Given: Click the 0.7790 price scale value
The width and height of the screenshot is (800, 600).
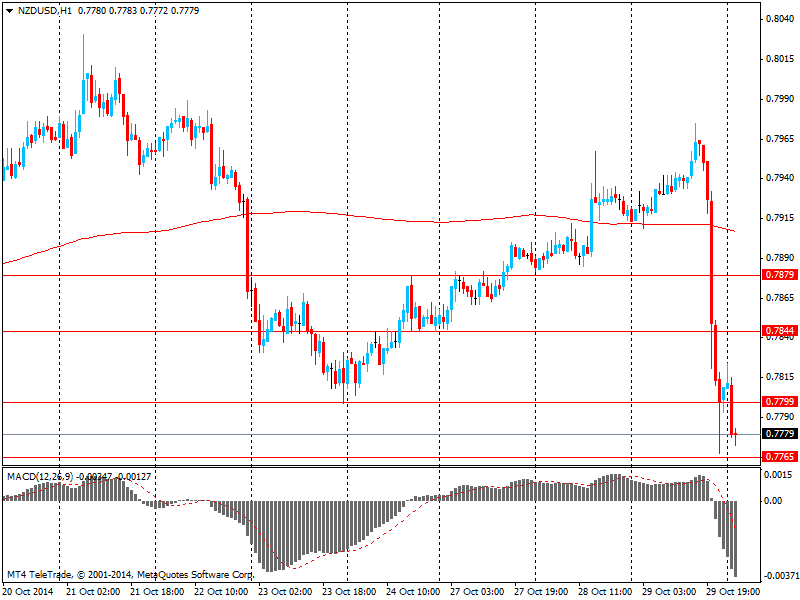Looking at the screenshot, I should tap(780, 417).
